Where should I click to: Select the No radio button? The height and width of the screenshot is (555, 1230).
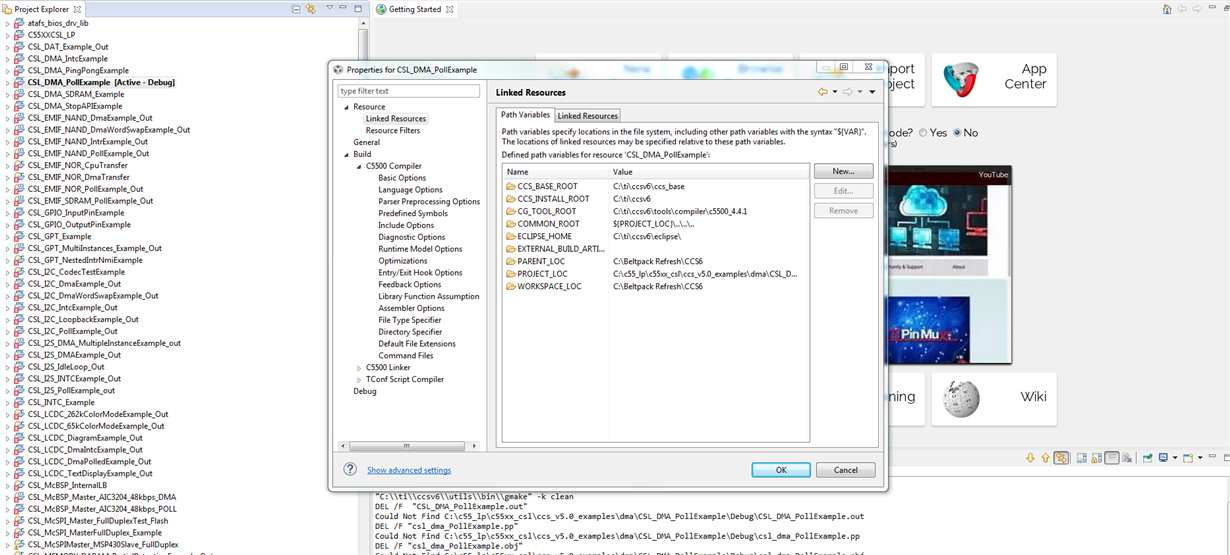(958, 132)
